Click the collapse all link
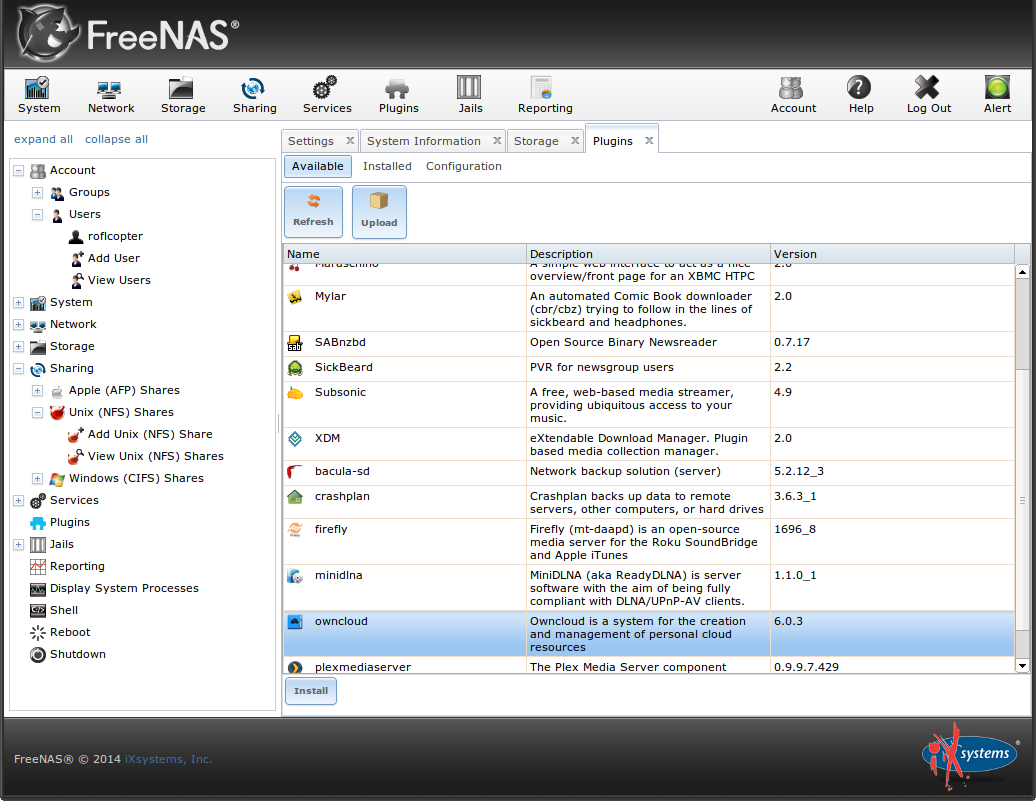Screen dimensions: 1036x801 pyautogui.click(x=116, y=139)
